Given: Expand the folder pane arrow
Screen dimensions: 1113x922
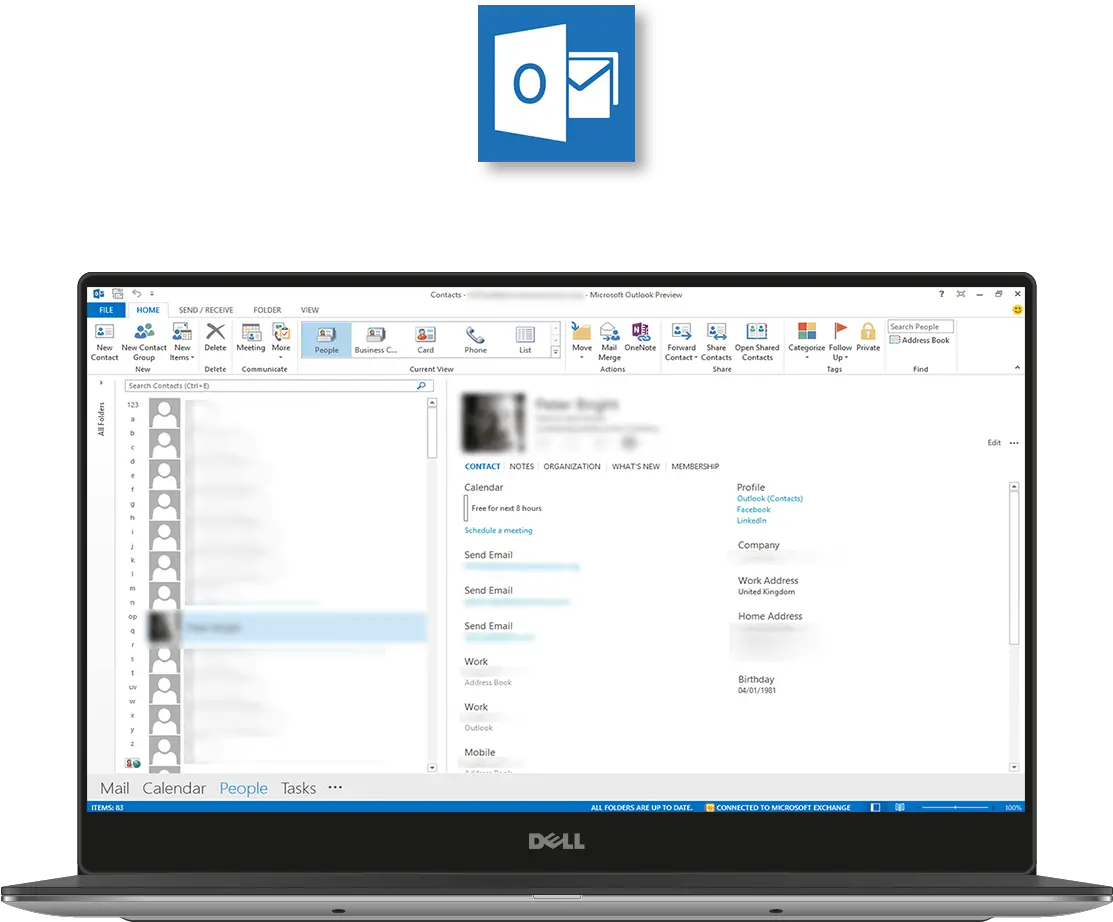Looking at the screenshot, I should 101,383.
